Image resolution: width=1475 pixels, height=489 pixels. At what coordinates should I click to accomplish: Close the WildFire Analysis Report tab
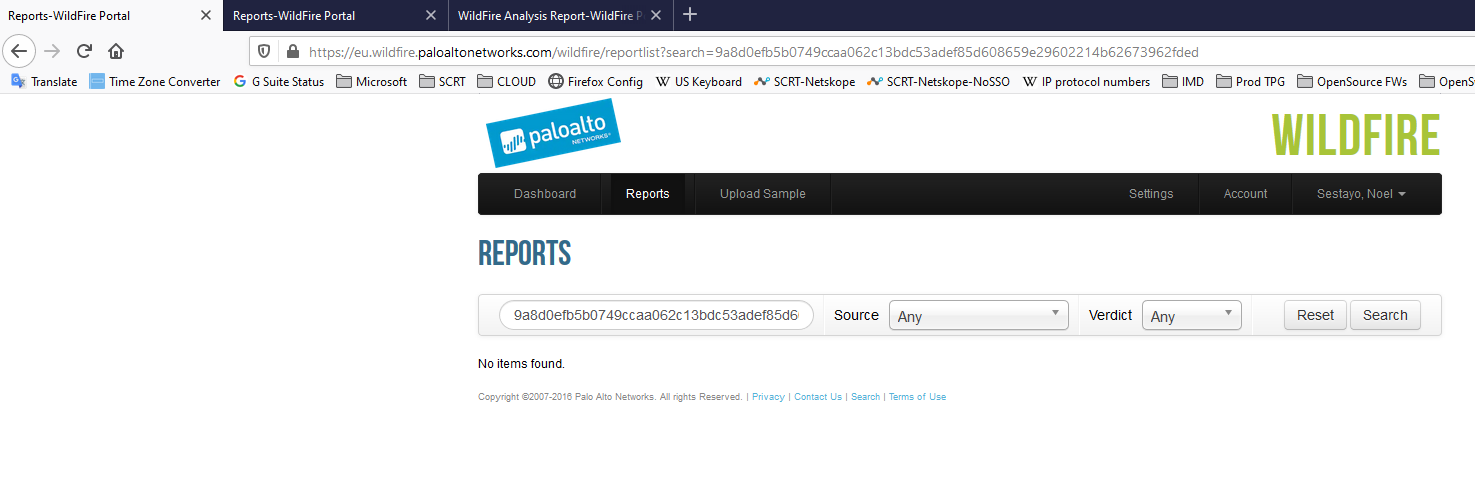coord(656,15)
